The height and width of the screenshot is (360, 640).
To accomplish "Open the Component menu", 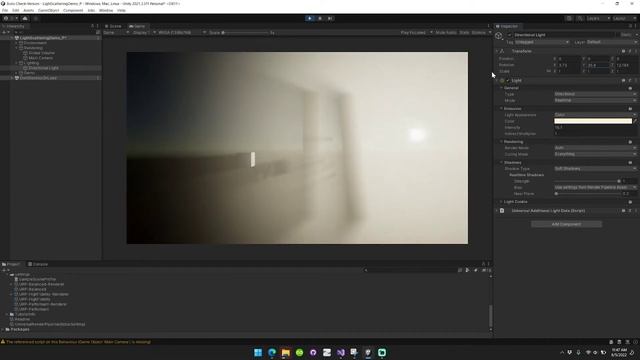I will click(x=73, y=10).
